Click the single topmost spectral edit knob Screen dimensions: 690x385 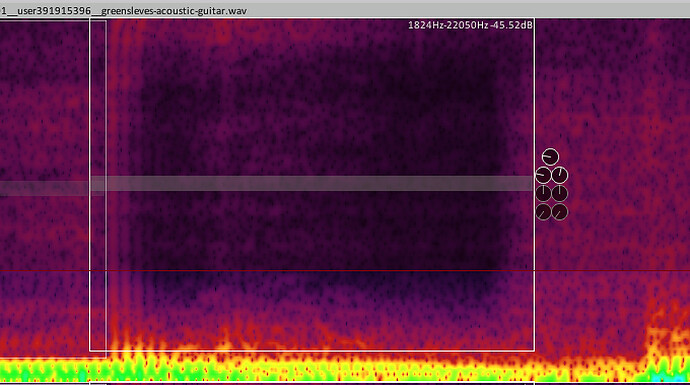pos(550,157)
